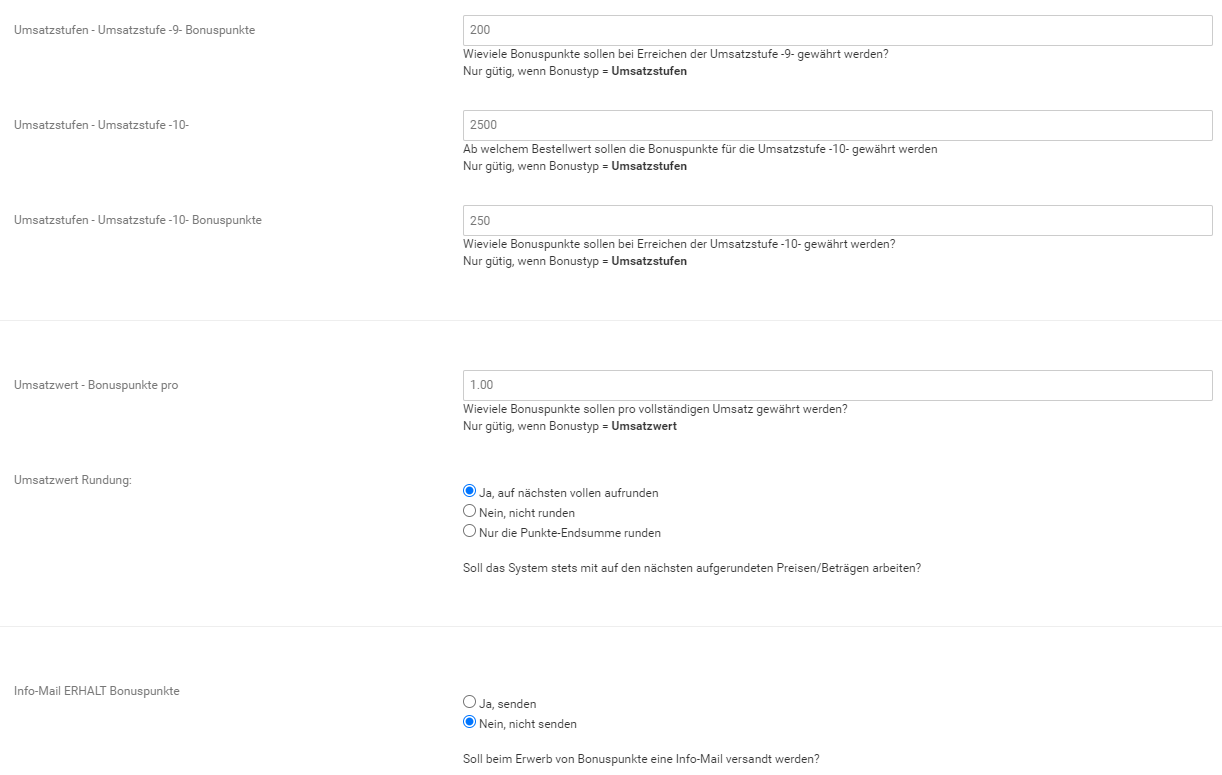Click the 'Umsatzstufen - Umsatzstufe -9- Bonuspunkte' label

click(134, 30)
